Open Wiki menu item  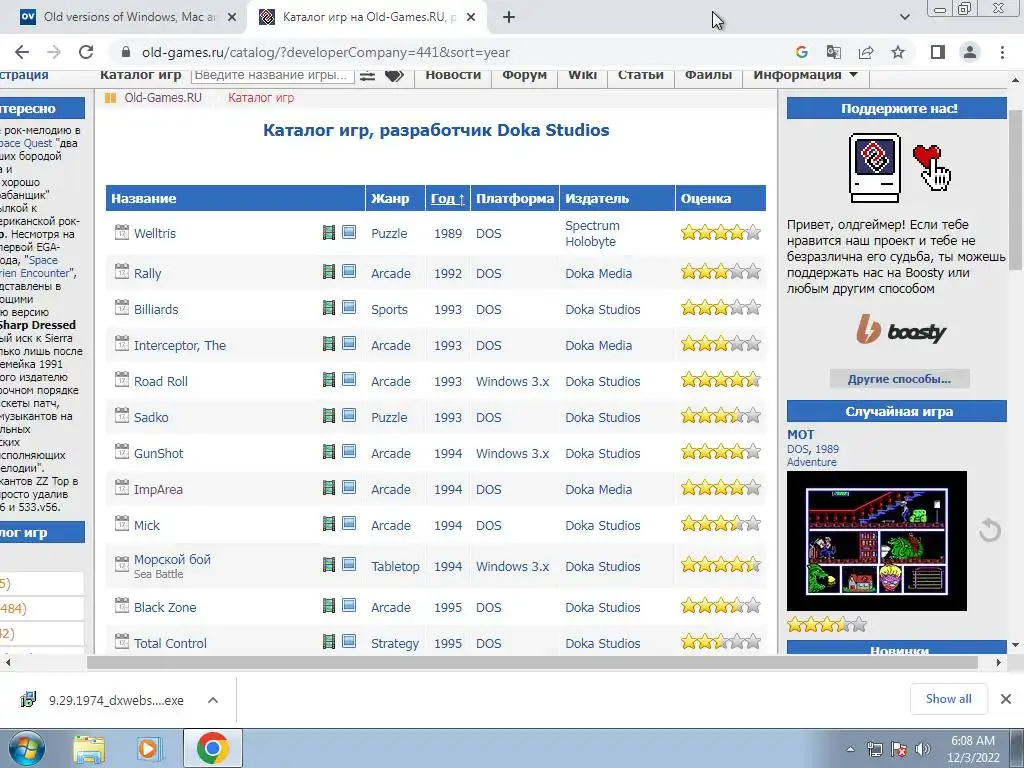click(582, 75)
